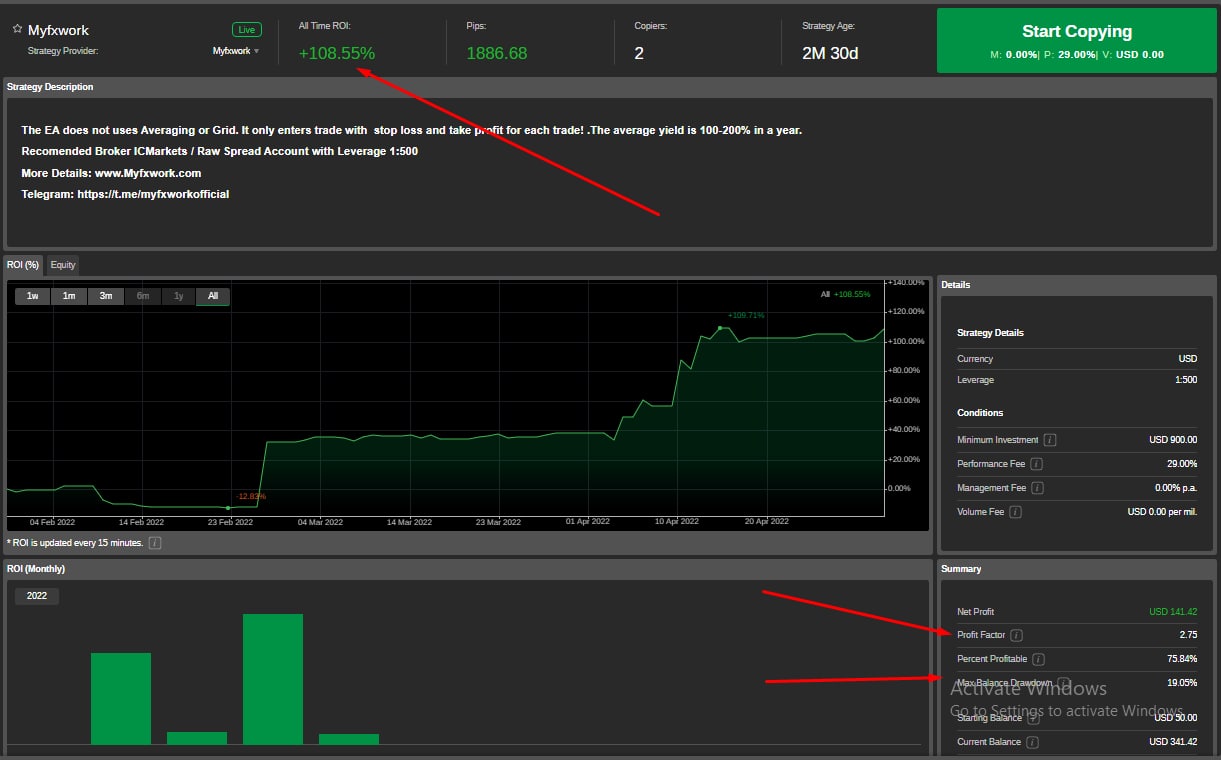Screen dimensions: 1221x760
Task: Click the Start Copying button
Action: tap(1077, 41)
